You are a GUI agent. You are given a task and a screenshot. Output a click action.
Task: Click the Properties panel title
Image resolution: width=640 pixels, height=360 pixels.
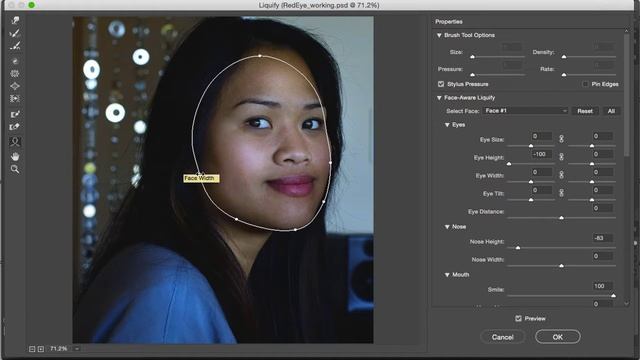coord(449,22)
